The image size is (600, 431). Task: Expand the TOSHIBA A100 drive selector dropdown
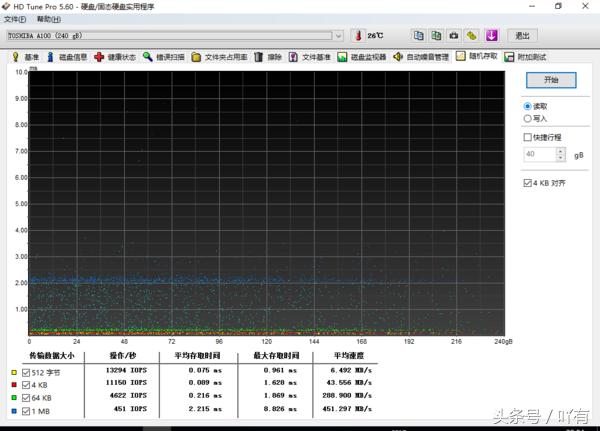pos(339,36)
